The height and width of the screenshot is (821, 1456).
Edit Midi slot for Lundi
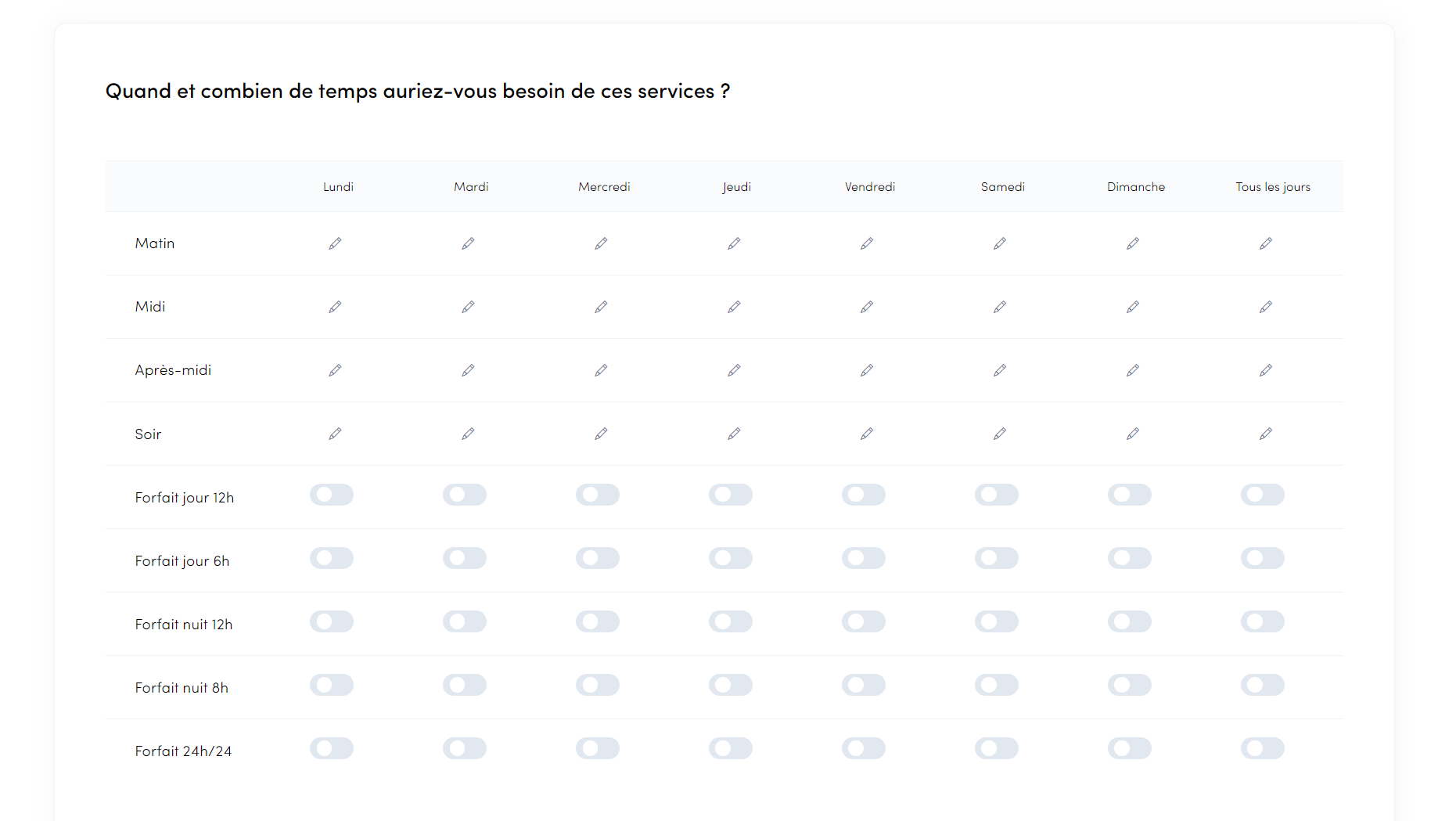pyautogui.click(x=335, y=307)
